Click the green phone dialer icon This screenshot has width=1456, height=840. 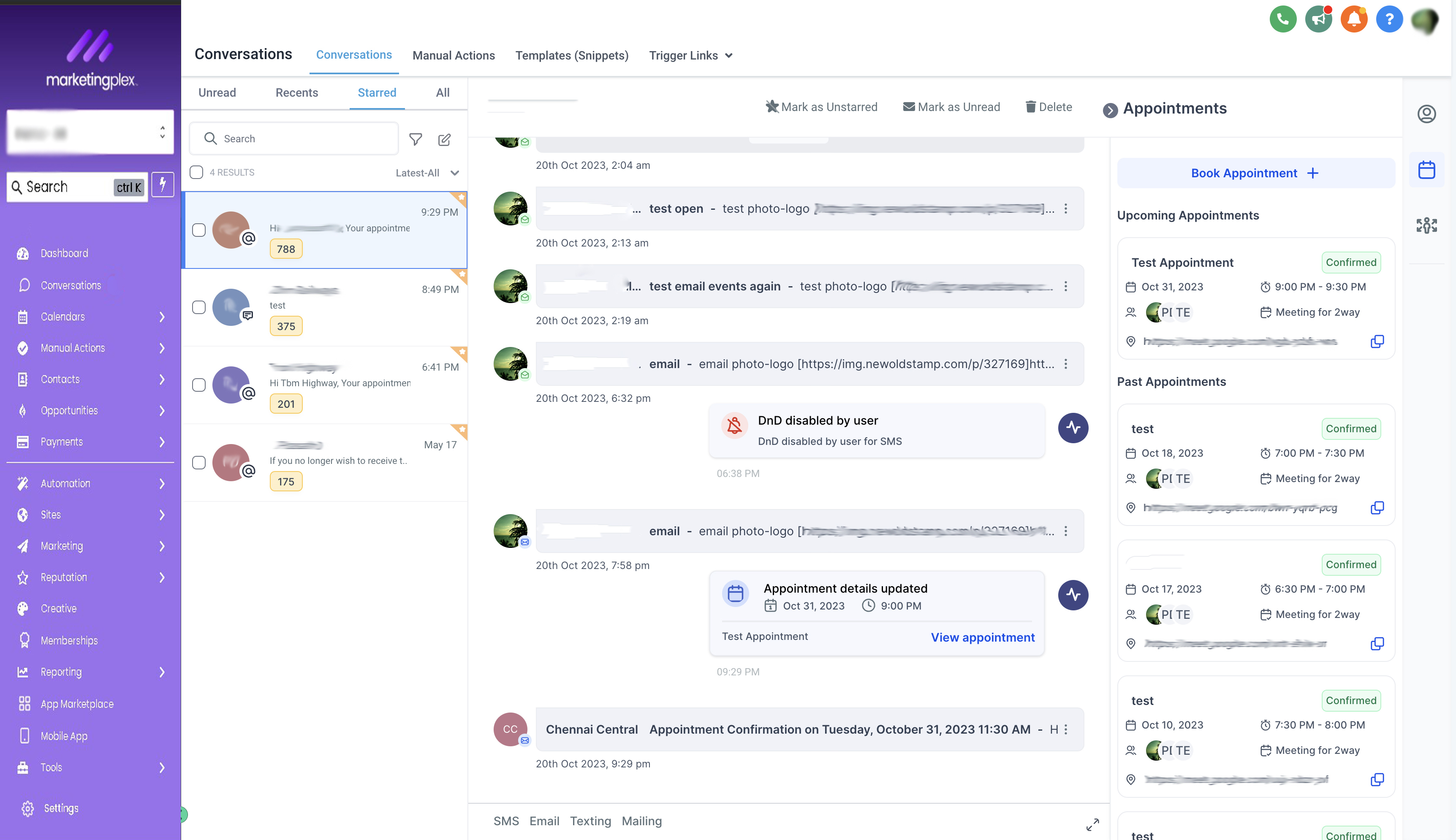click(x=1282, y=19)
